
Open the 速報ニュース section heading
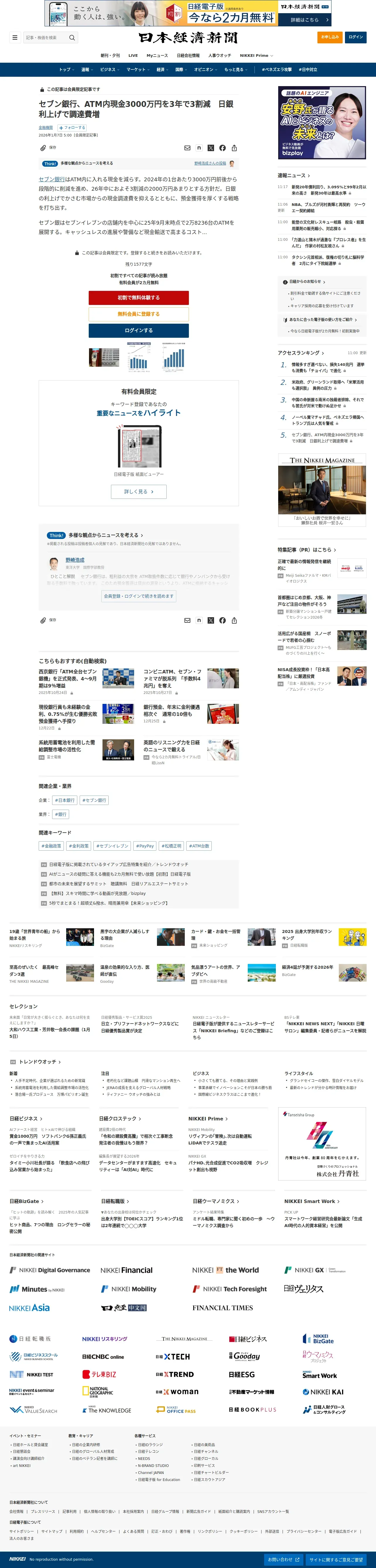294,175
